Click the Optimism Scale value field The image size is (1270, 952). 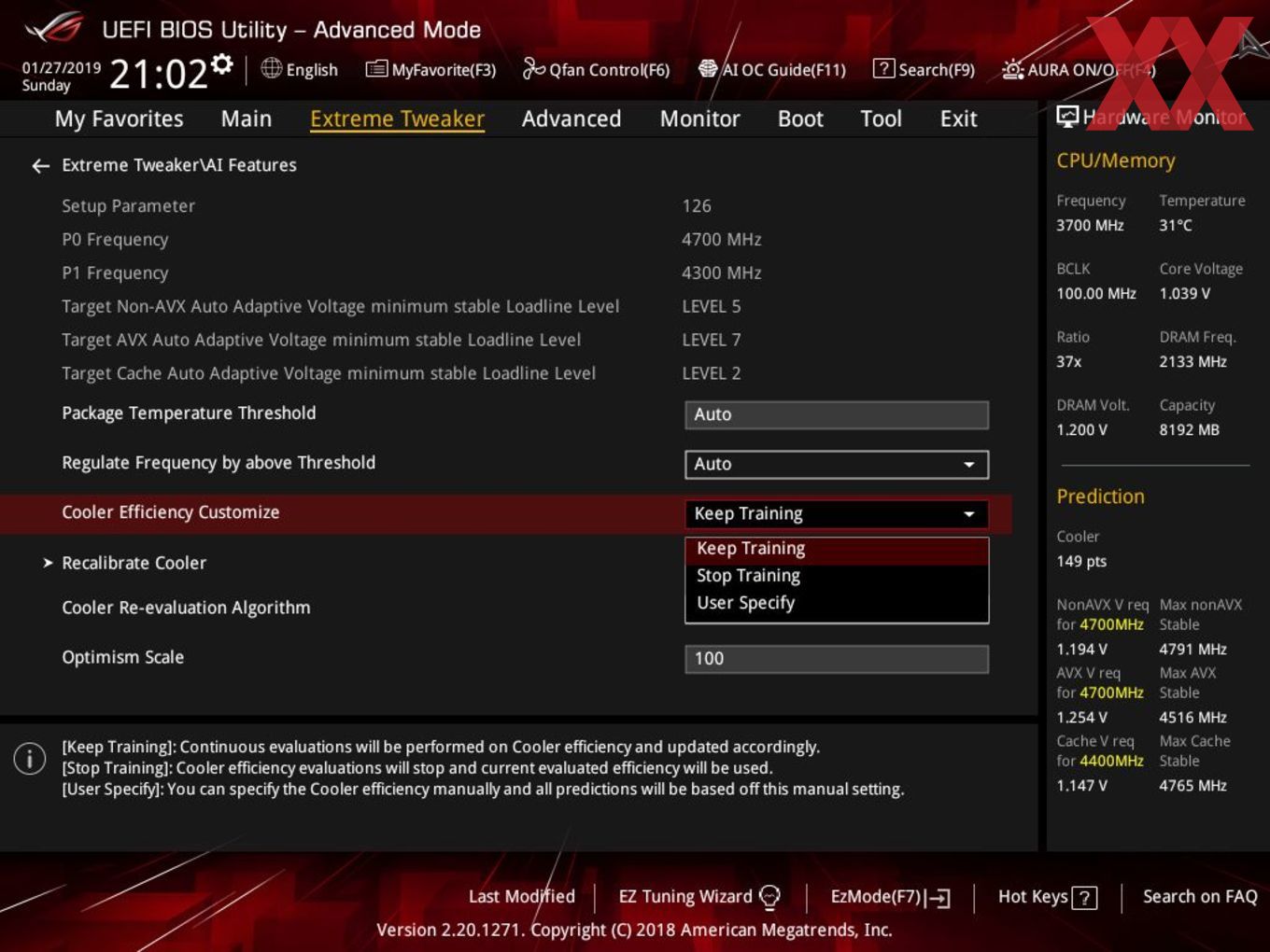coord(837,659)
